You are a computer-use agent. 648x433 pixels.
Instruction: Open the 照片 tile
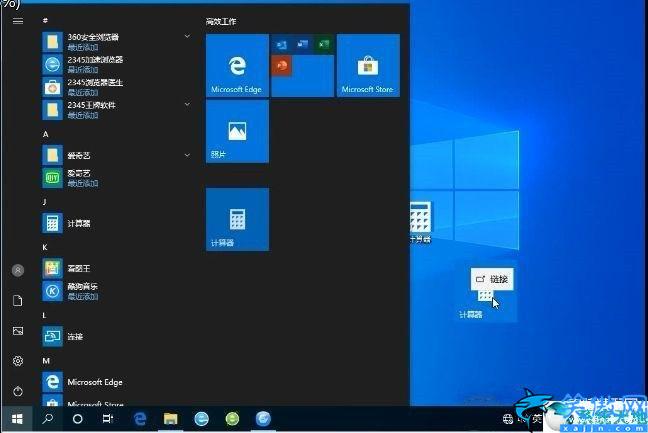click(x=237, y=131)
